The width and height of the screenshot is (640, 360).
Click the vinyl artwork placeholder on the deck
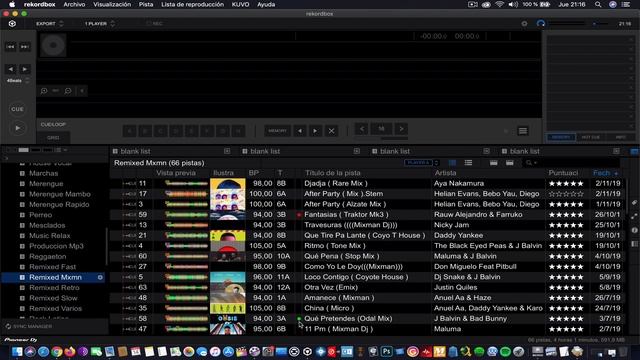click(53, 45)
